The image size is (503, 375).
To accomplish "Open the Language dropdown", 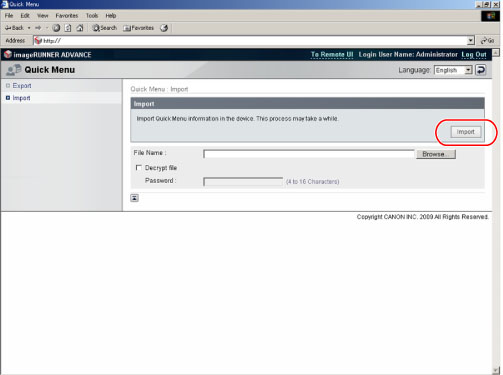I will pyautogui.click(x=453, y=70).
